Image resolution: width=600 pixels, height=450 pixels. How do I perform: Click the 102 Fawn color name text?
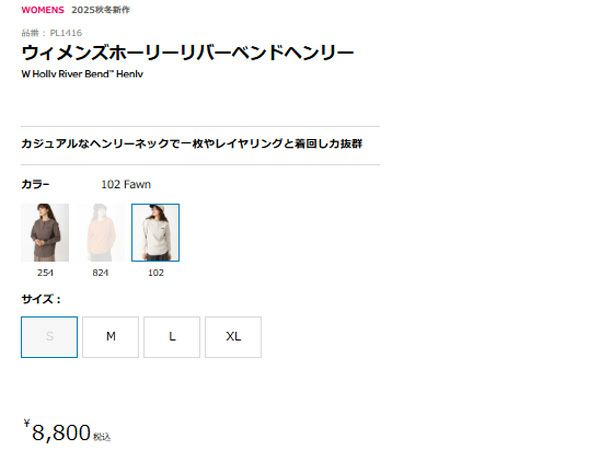(x=126, y=184)
